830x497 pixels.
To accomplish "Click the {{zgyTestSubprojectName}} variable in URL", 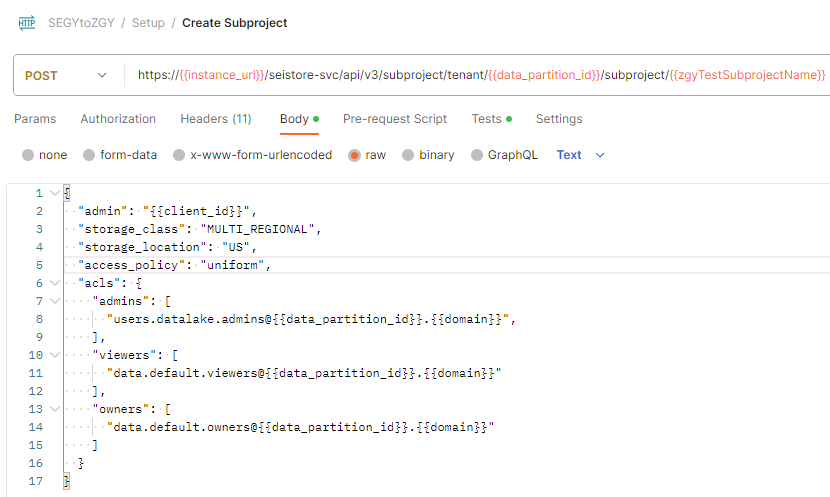I will coord(747,75).
